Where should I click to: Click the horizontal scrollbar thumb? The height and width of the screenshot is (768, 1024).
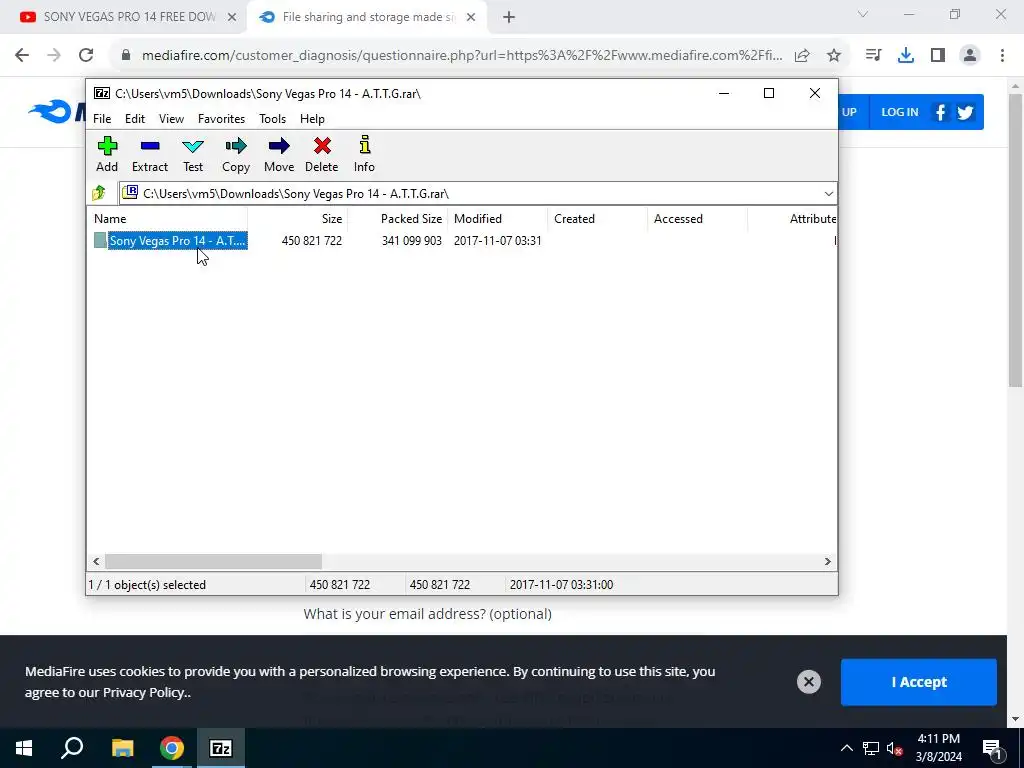click(x=214, y=562)
